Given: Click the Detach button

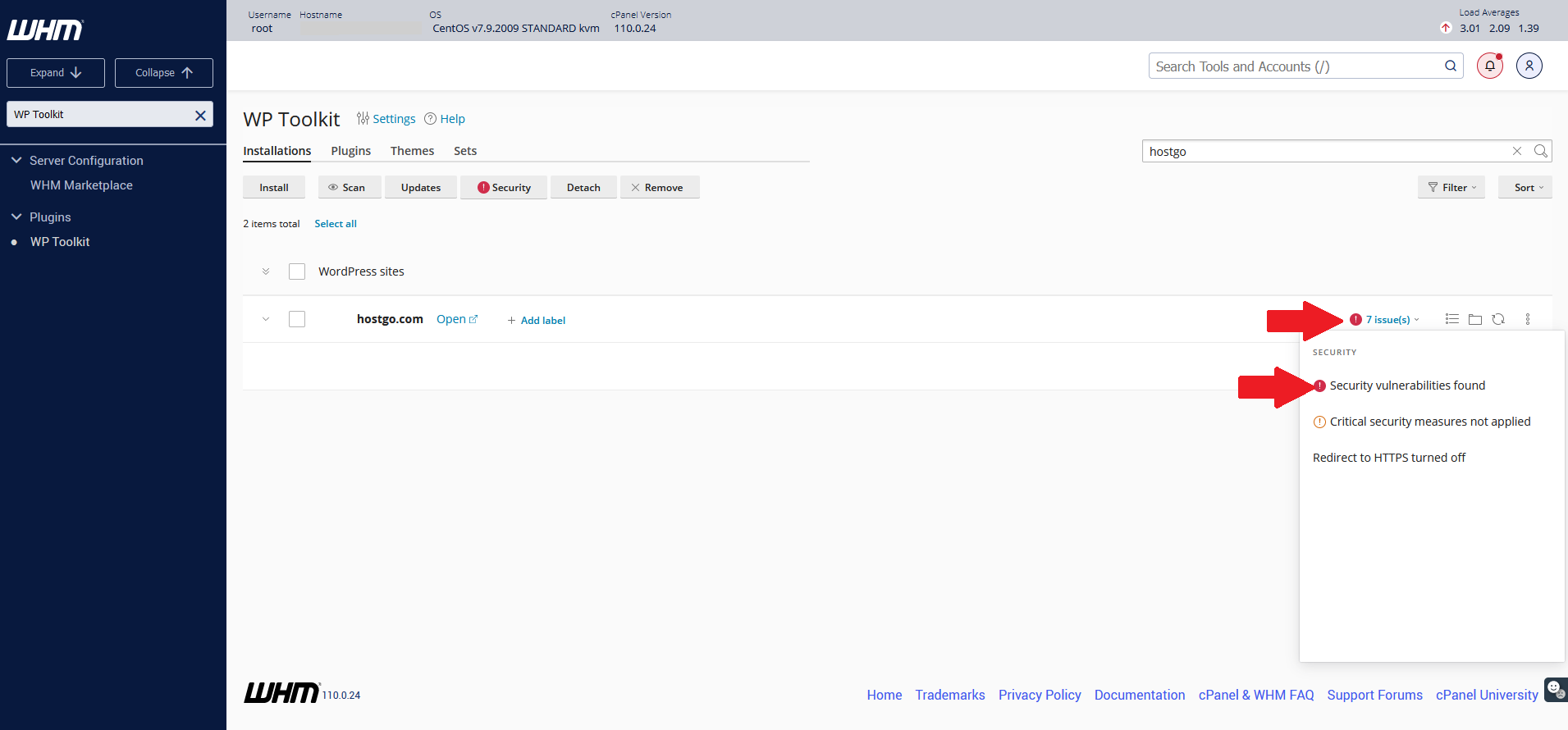Looking at the screenshot, I should click(583, 187).
